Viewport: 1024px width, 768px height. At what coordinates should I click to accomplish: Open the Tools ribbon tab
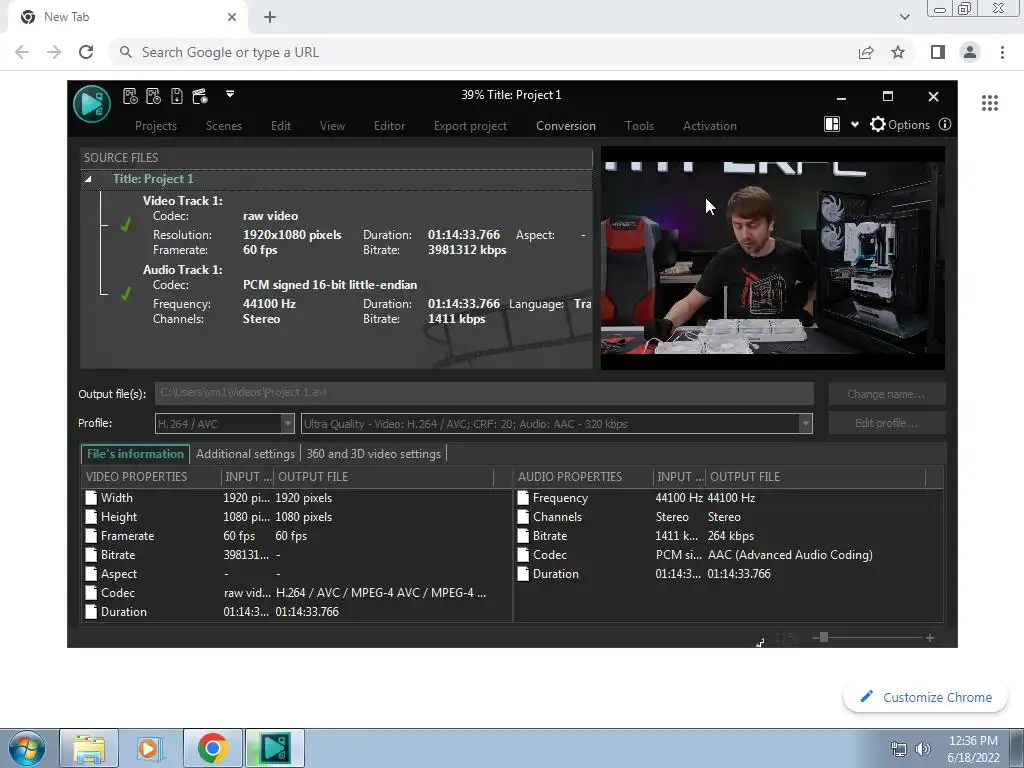pyautogui.click(x=639, y=126)
